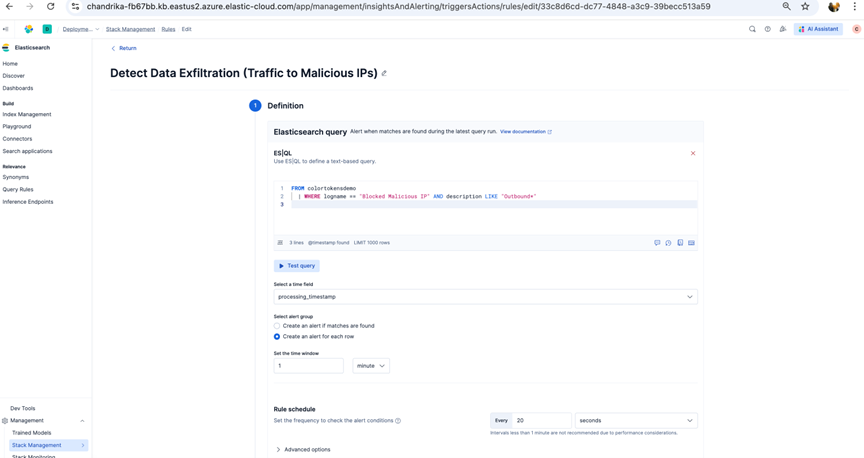Open the user account avatar C
Screen dimensions: 864x458
[856, 29]
